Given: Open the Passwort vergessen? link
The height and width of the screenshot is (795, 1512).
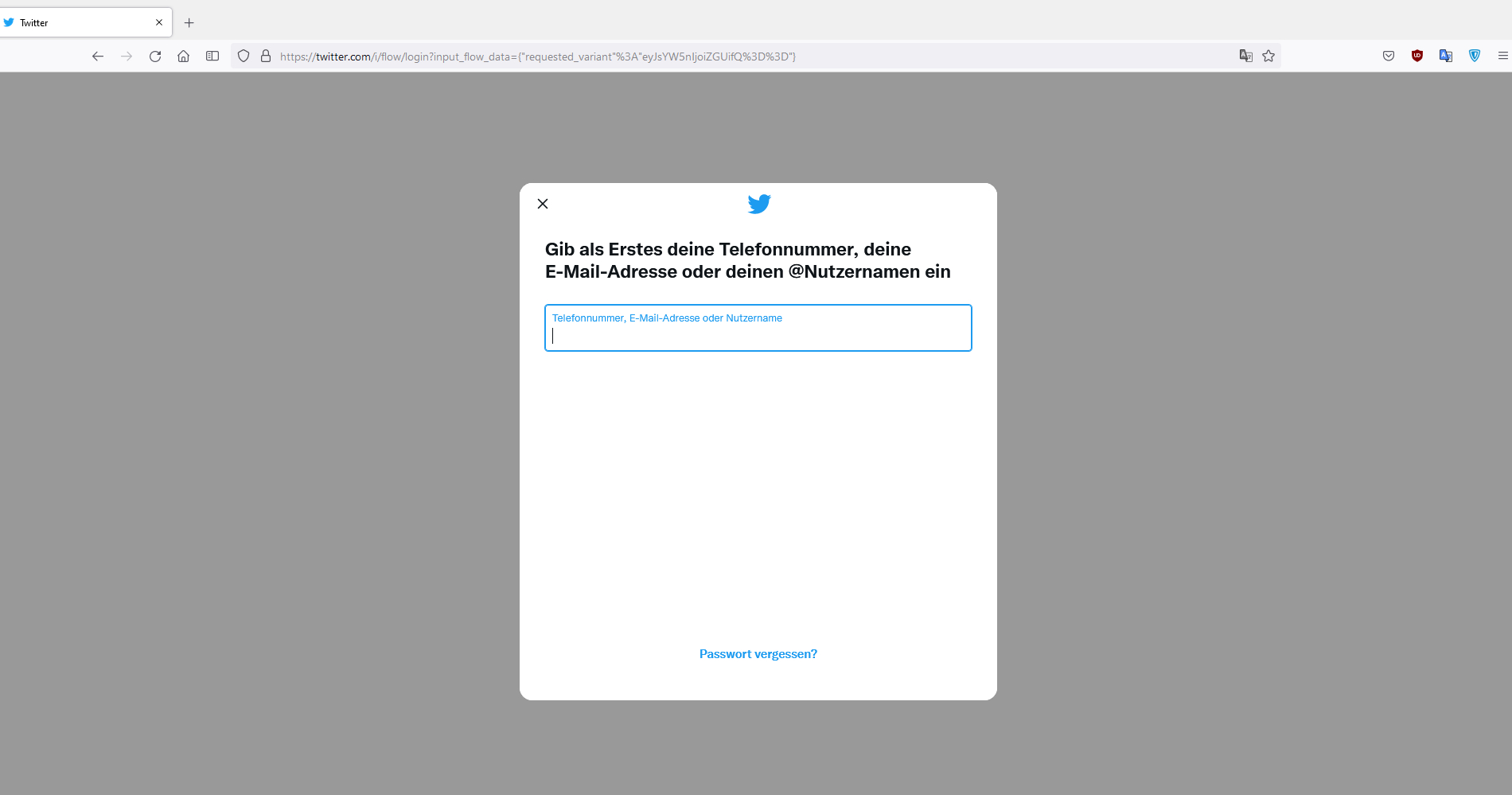Looking at the screenshot, I should point(758,654).
